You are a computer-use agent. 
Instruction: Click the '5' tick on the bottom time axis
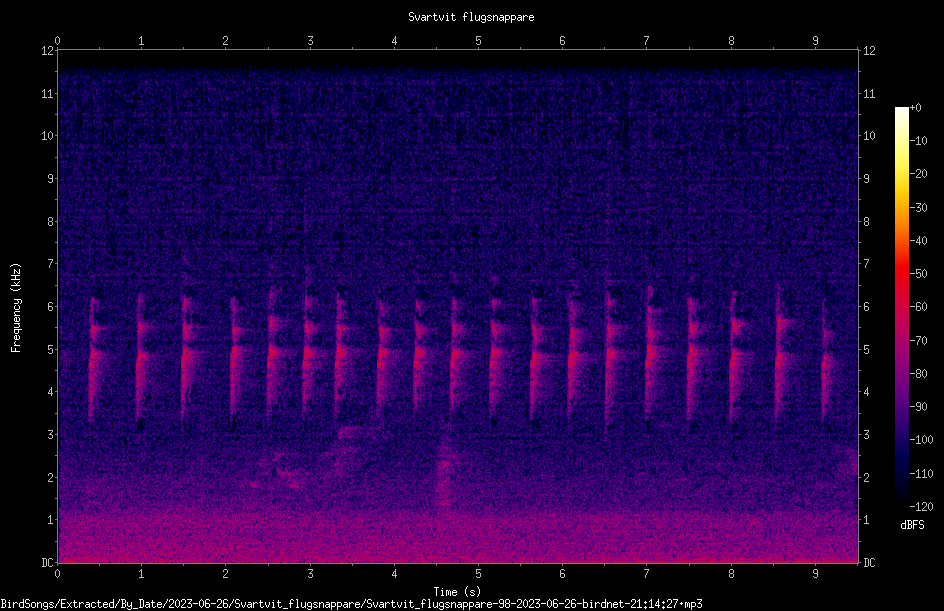pos(478,574)
